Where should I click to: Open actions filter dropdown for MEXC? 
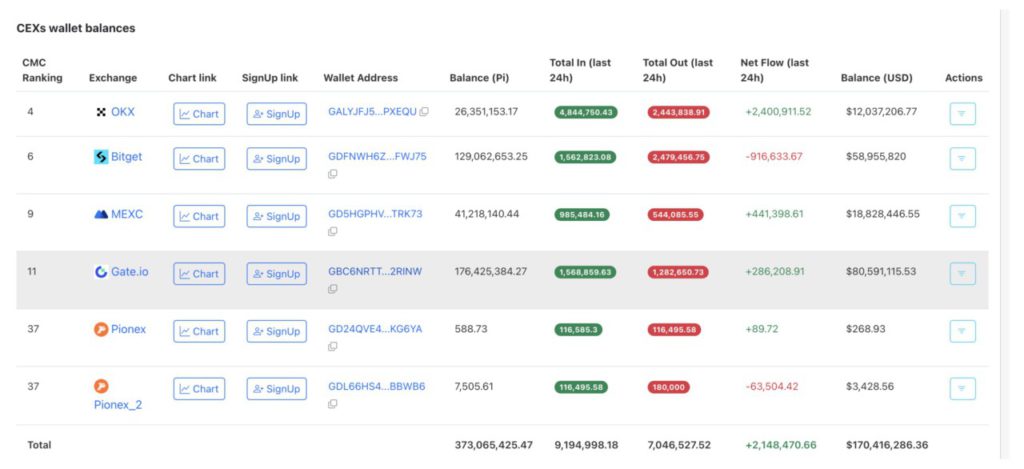coord(962,216)
